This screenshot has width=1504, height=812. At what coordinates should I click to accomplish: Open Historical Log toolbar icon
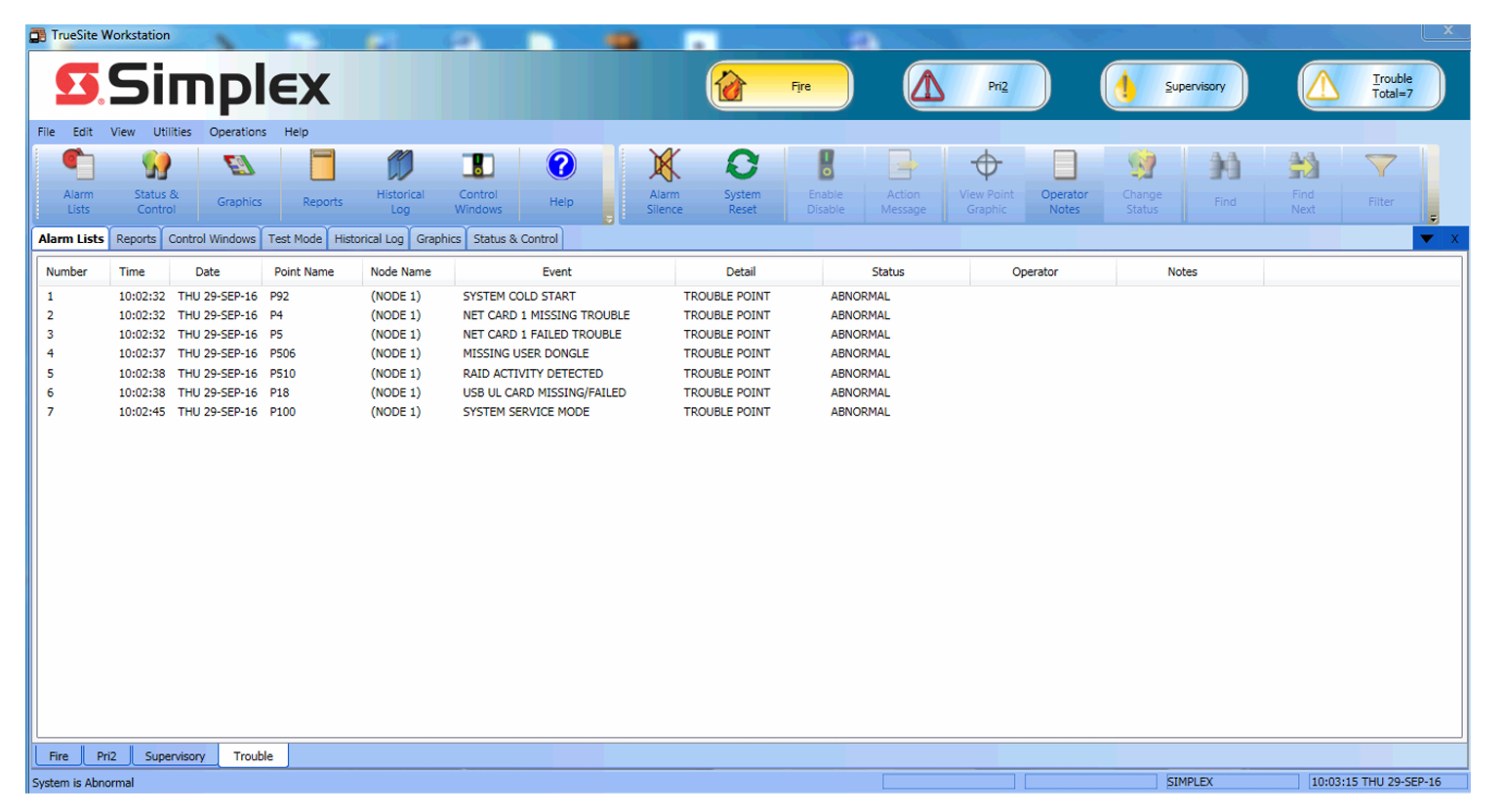[x=400, y=183]
